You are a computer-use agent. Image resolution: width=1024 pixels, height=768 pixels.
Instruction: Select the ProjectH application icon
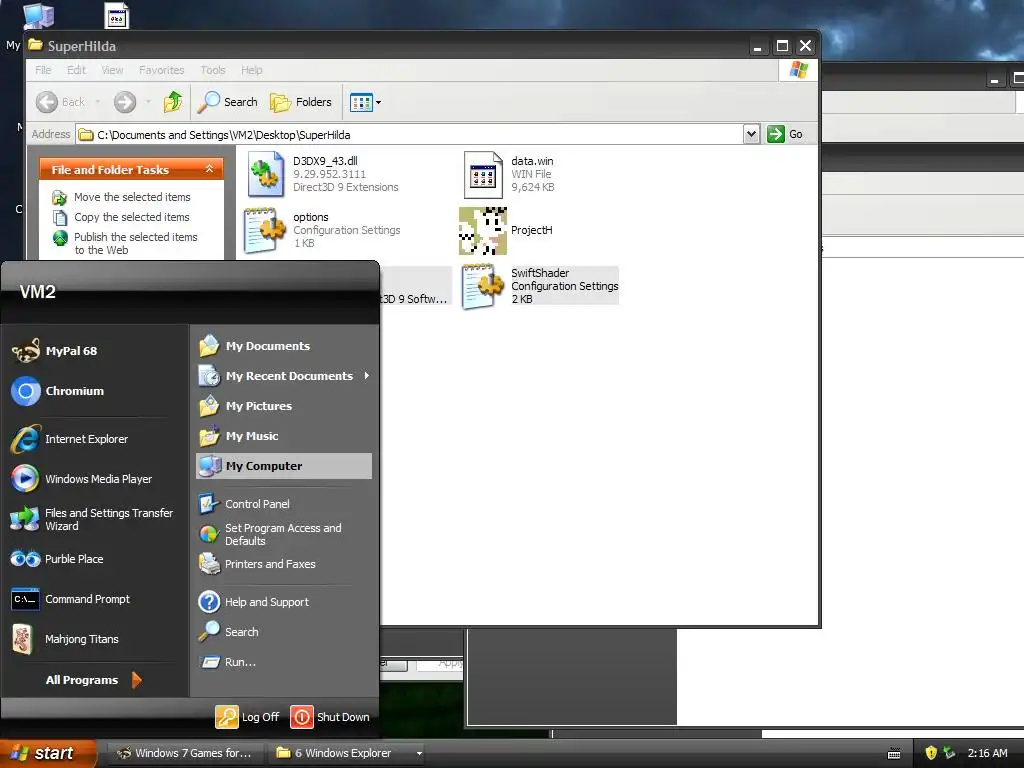pyautogui.click(x=505, y=230)
